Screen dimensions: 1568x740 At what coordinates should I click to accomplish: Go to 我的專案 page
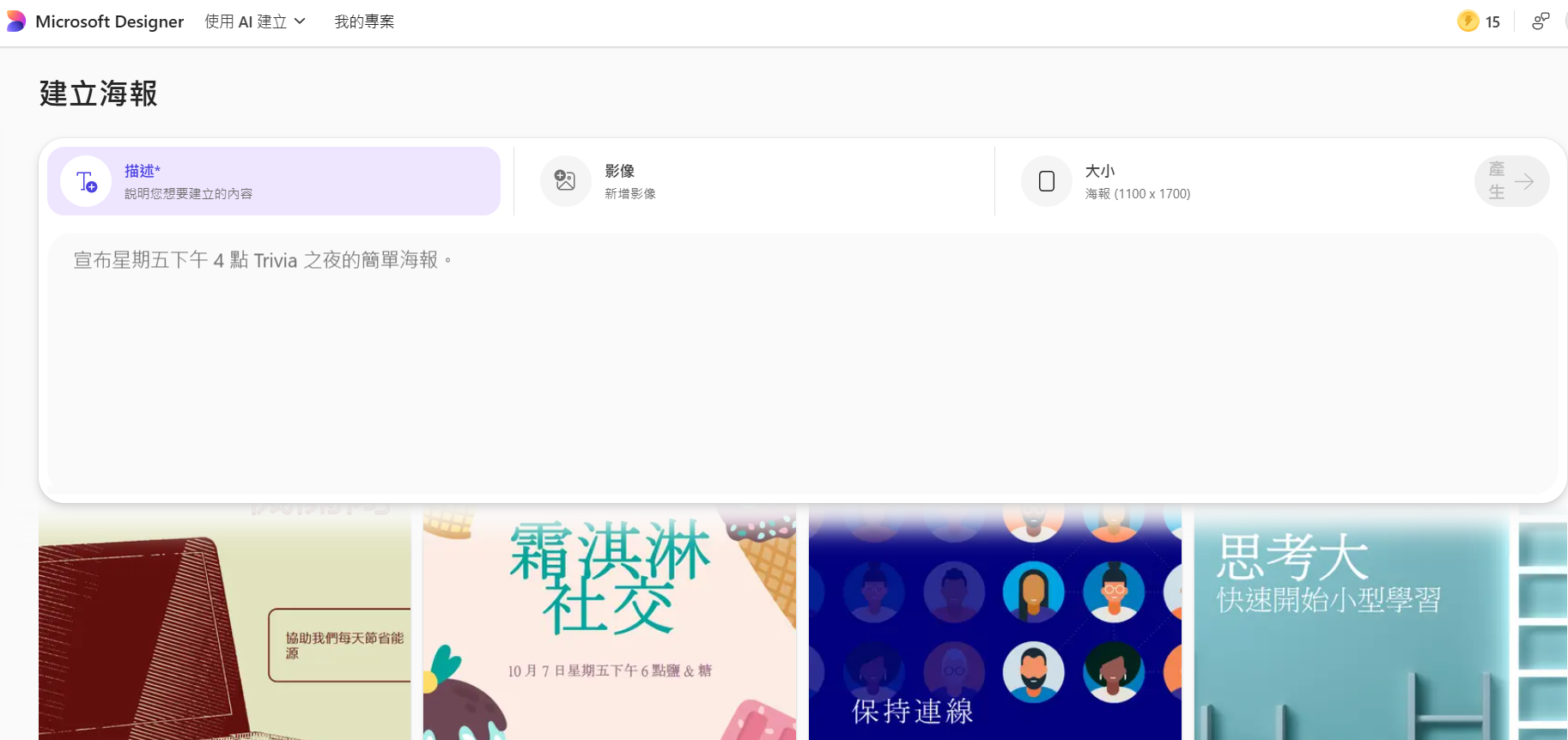pos(364,21)
